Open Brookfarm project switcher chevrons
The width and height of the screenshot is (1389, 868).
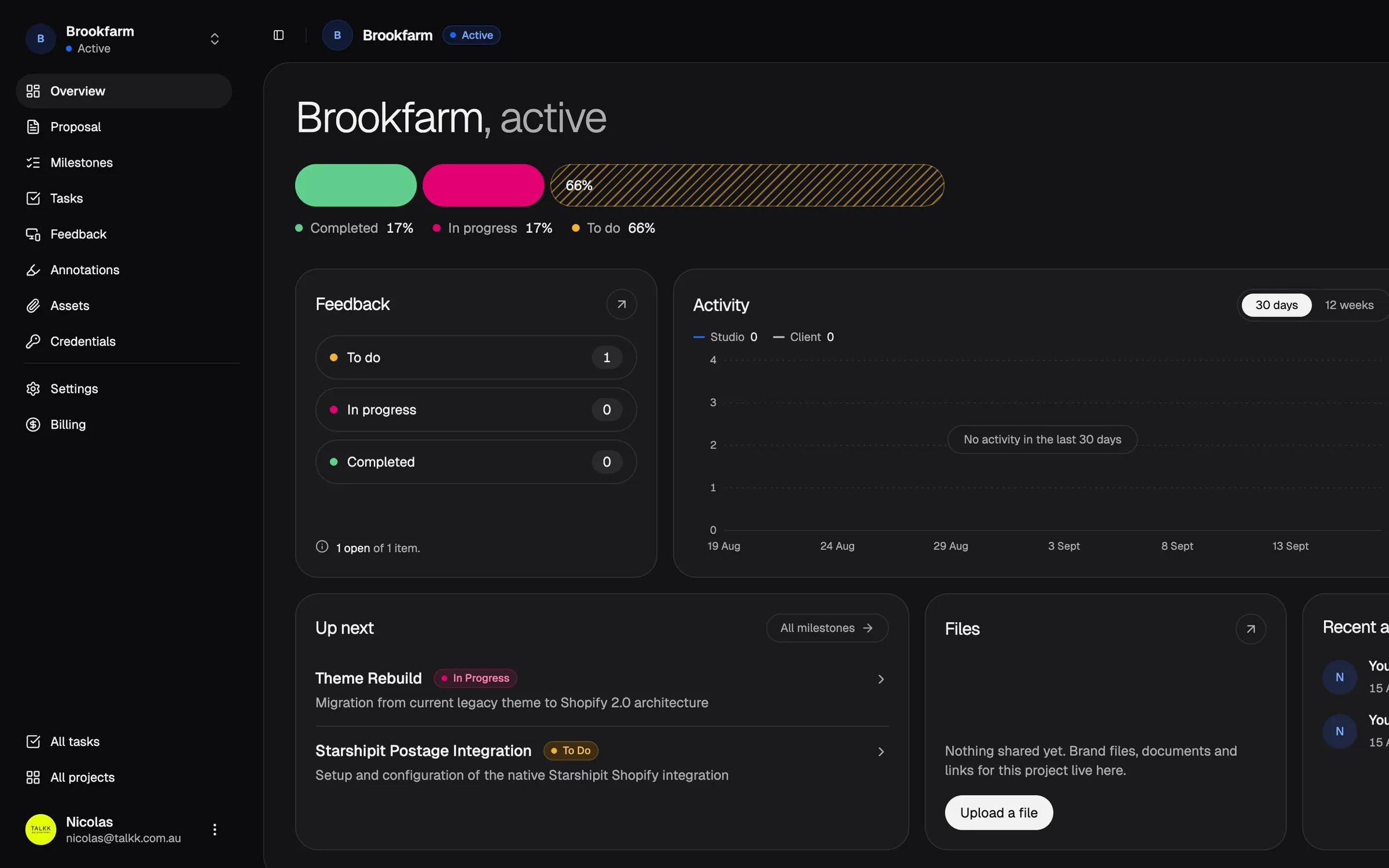tap(215, 39)
